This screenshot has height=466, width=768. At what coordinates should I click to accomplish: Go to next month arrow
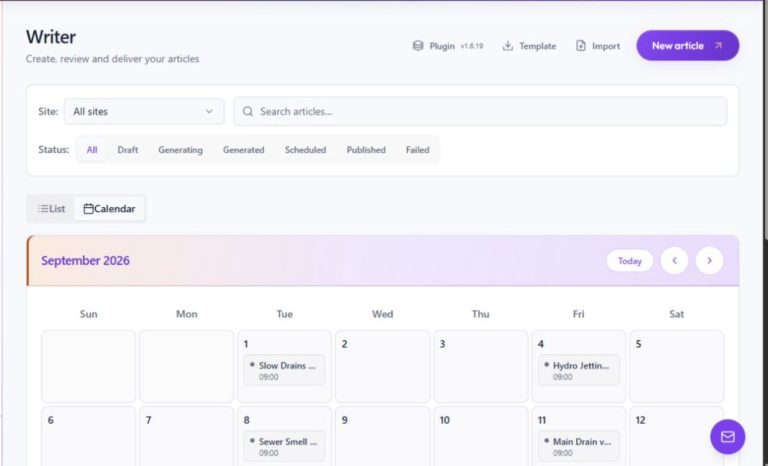click(709, 261)
